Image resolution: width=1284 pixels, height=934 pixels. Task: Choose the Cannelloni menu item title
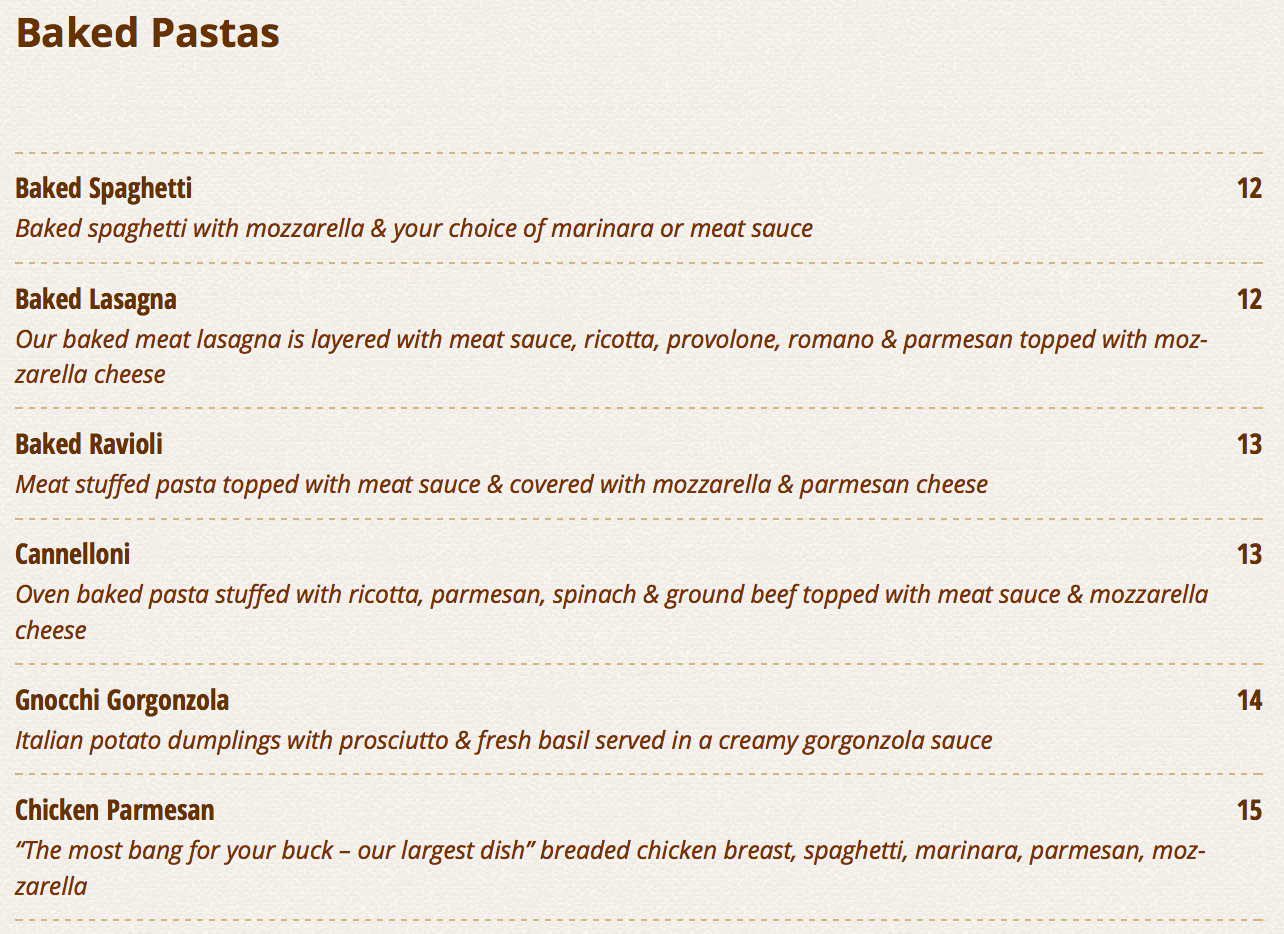[x=73, y=554]
